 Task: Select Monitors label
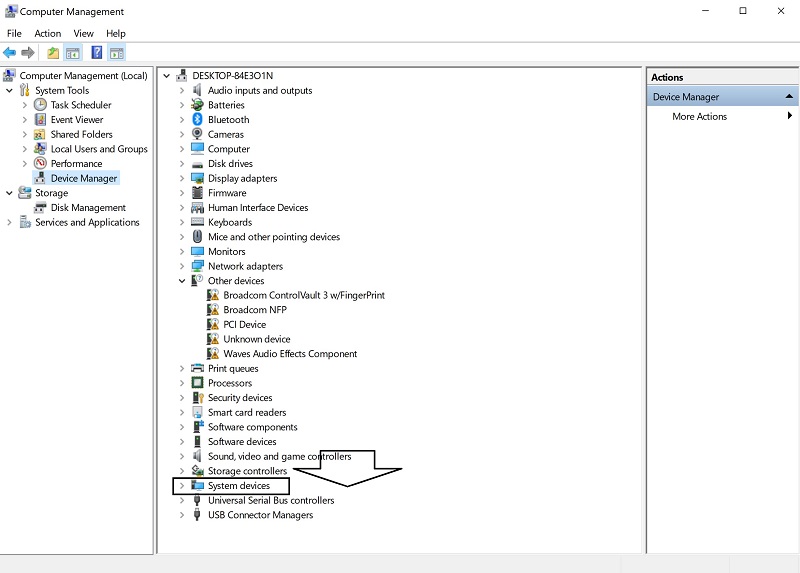(x=227, y=252)
